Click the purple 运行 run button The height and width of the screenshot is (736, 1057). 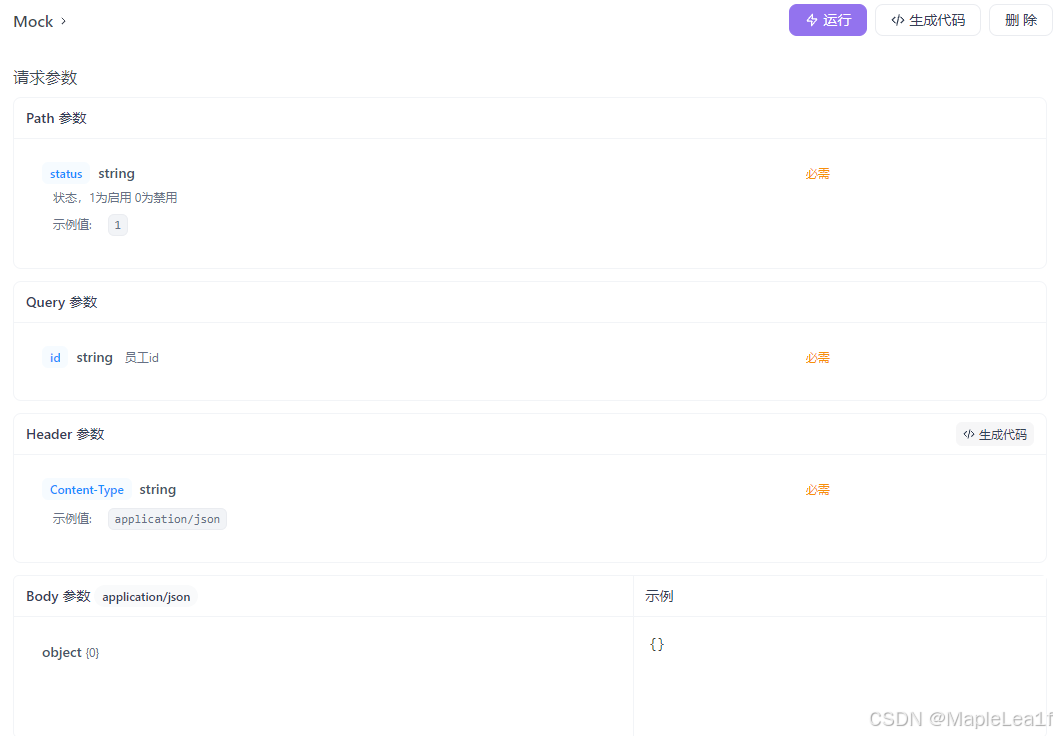pos(827,20)
